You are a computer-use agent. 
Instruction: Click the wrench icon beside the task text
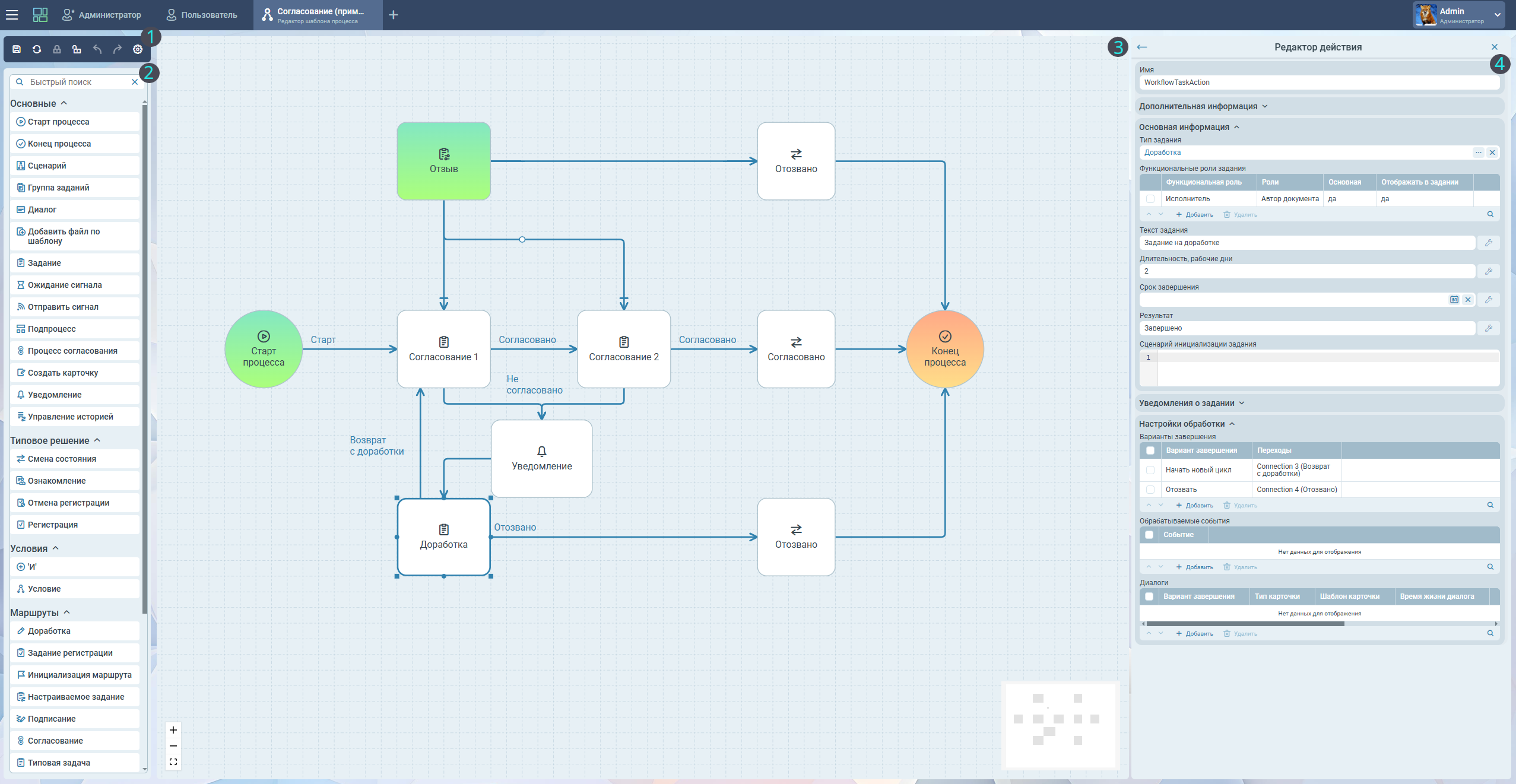[x=1489, y=243]
